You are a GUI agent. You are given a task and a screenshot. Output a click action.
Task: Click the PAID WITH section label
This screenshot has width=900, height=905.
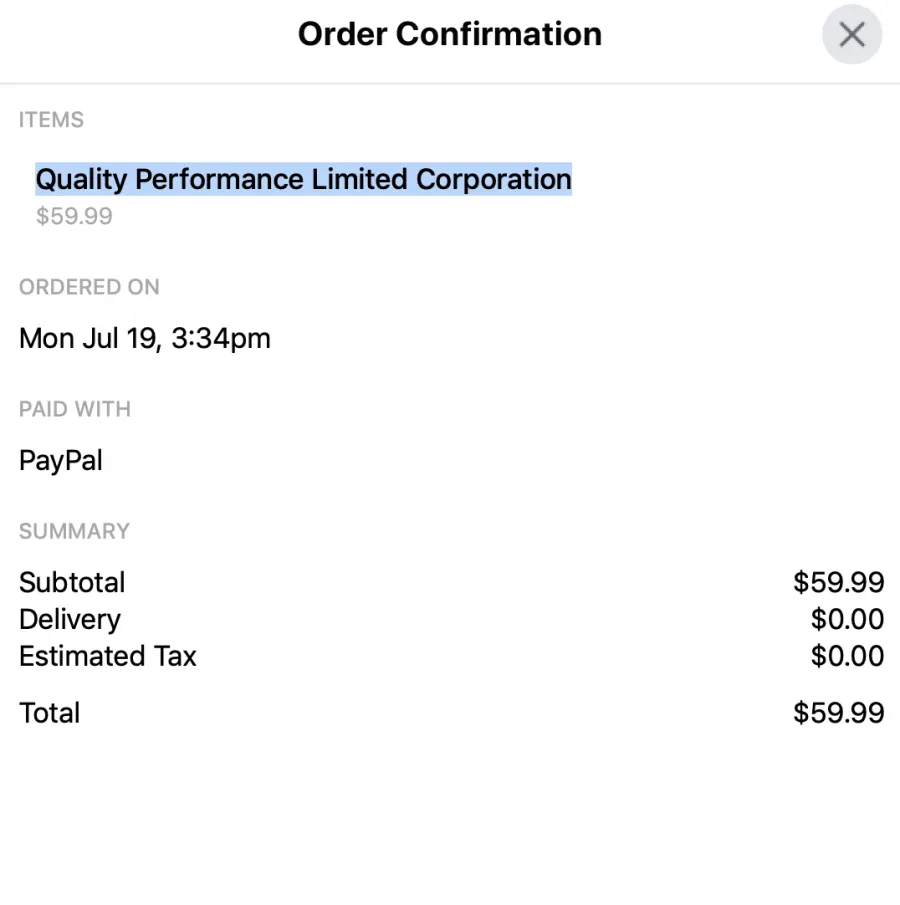click(75, 409)
